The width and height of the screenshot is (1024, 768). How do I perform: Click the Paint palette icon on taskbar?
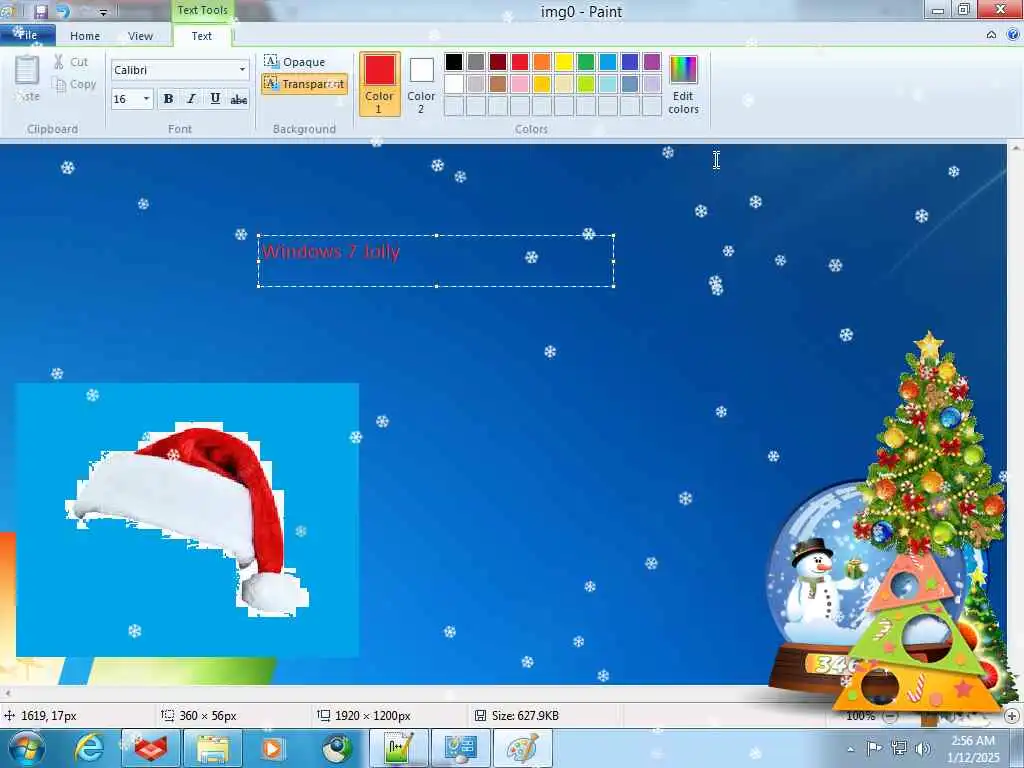[522, 748]
